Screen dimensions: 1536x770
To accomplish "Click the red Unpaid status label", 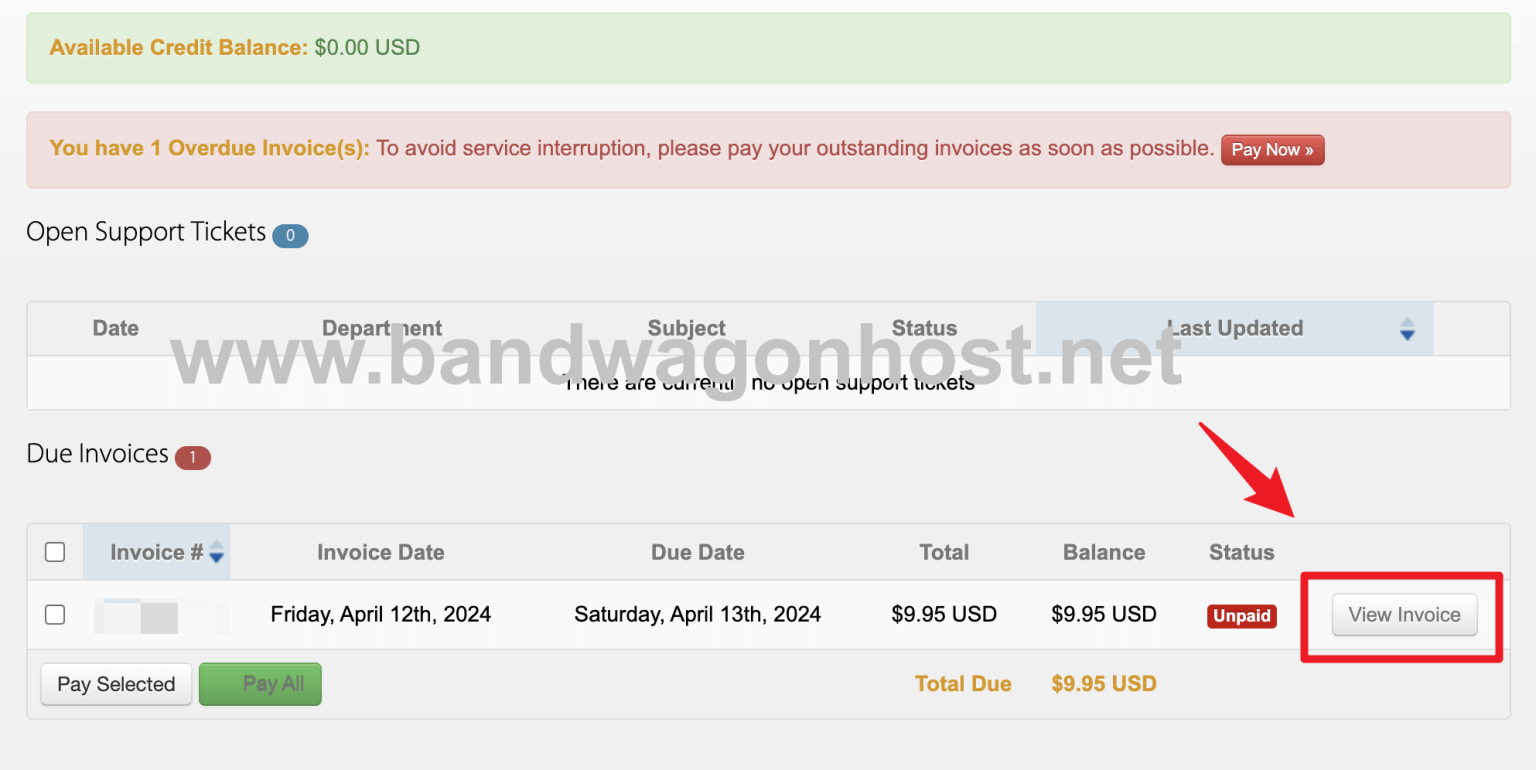I will tap(1241, 616).
